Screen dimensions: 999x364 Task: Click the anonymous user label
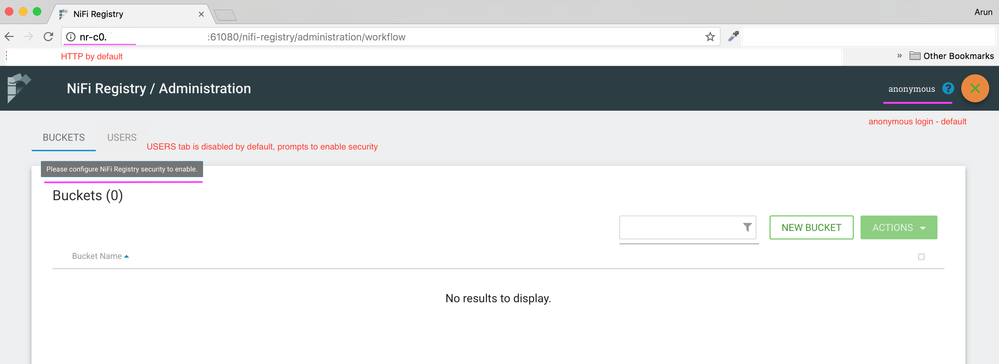pos(912,89)
